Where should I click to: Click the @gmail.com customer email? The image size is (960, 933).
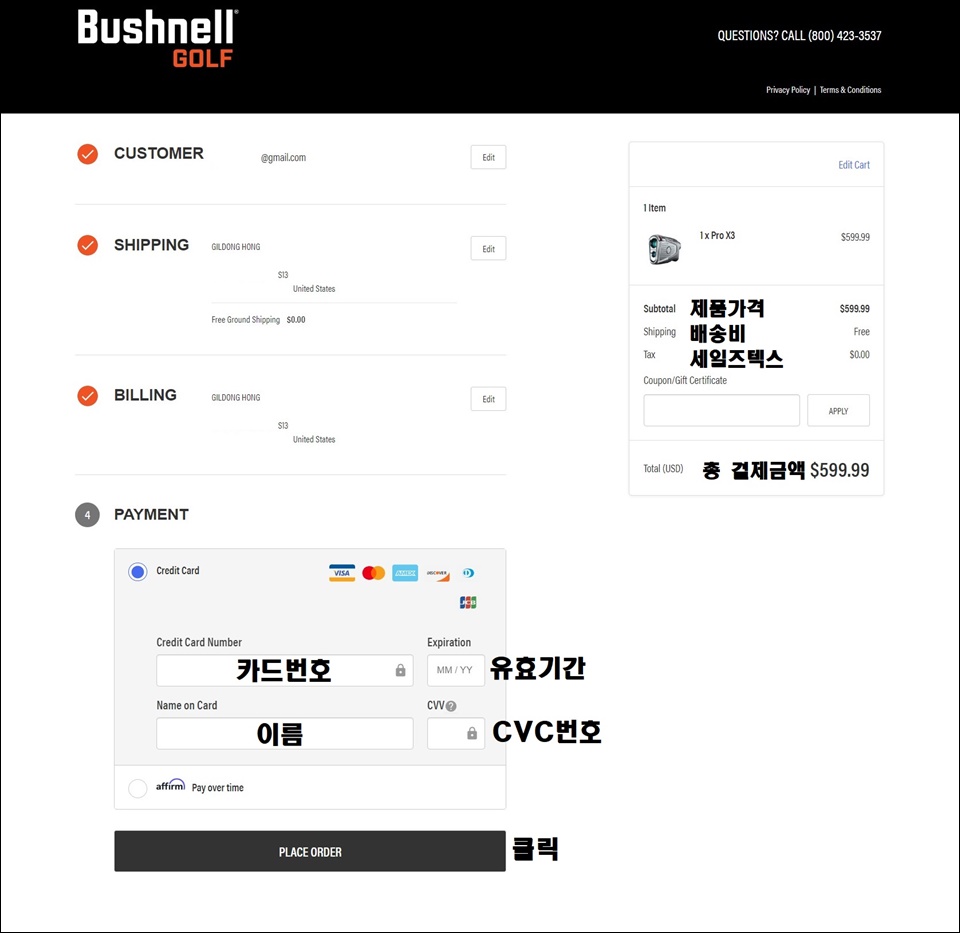283,158
